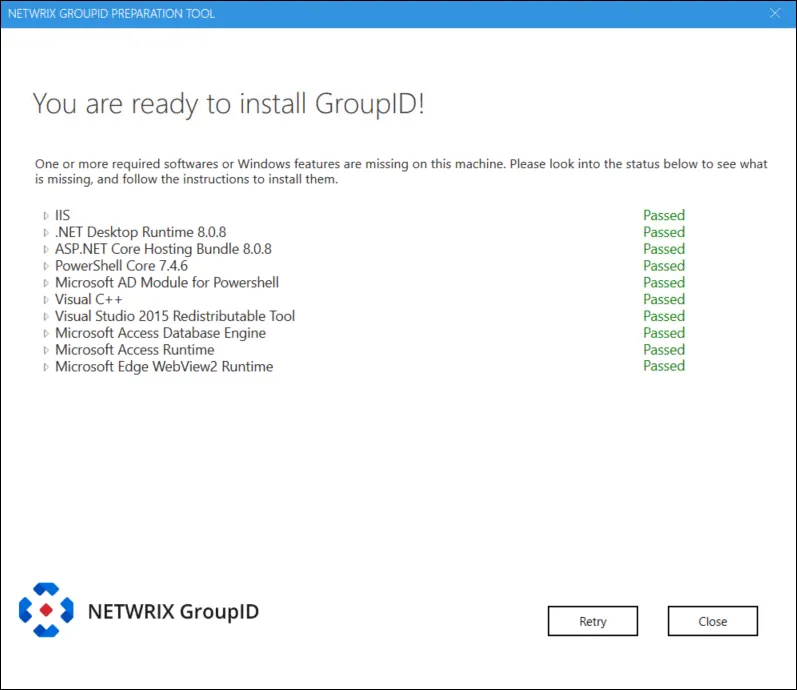Click Passed status for Microsoft AD Module
Screen dimensions: 797x690
tap(664, 282)
